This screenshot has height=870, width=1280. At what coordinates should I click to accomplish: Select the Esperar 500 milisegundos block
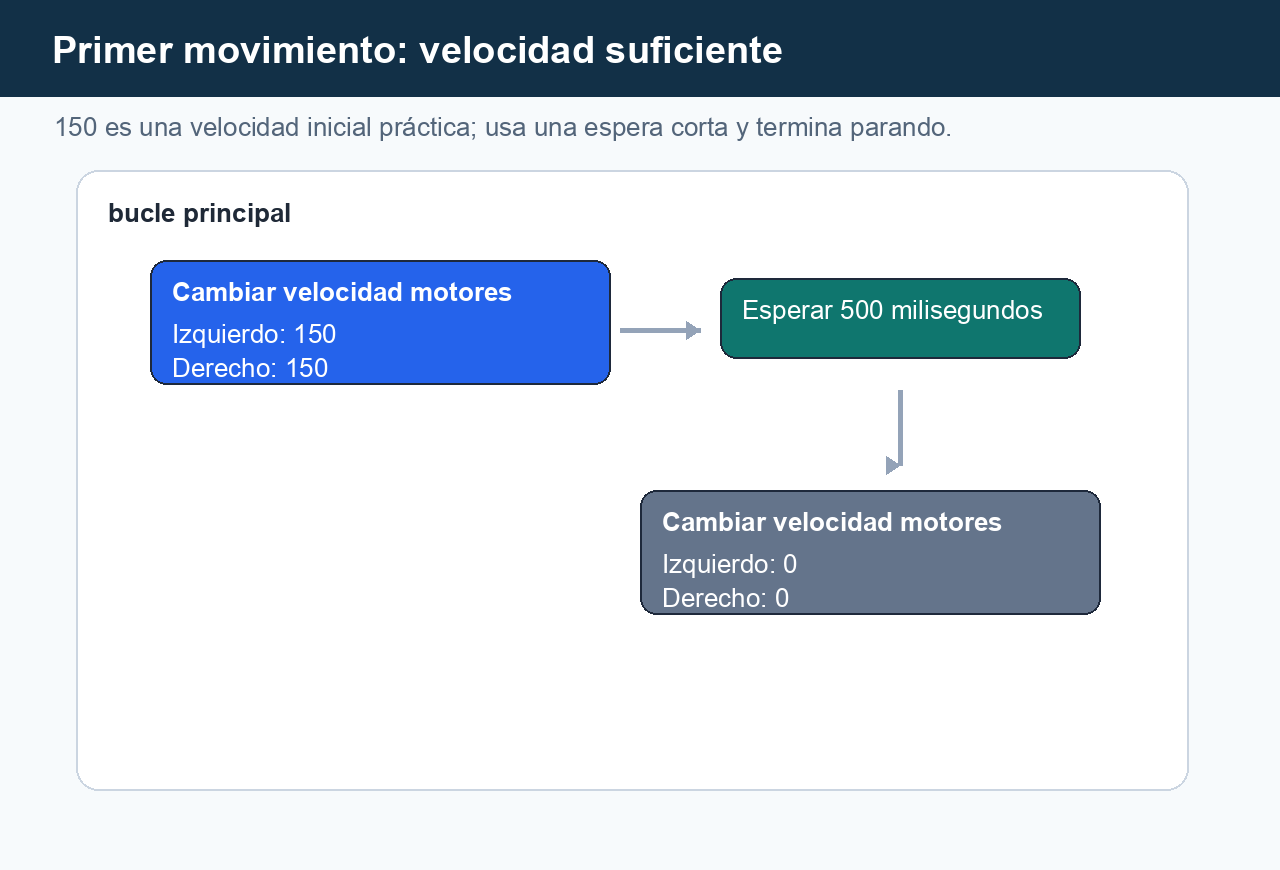(900, 318)
